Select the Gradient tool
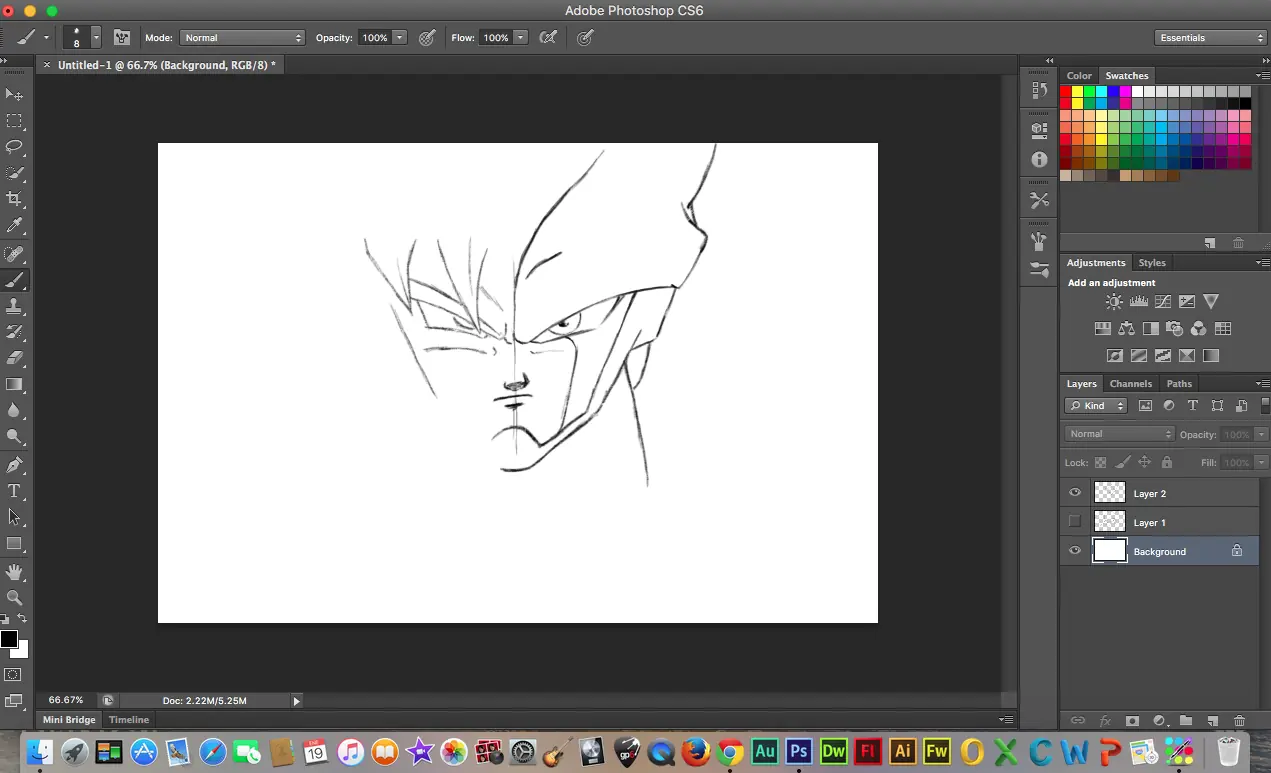Image resolution: width=1271 pixels, height=773 pixels. [x=14, y=384]
